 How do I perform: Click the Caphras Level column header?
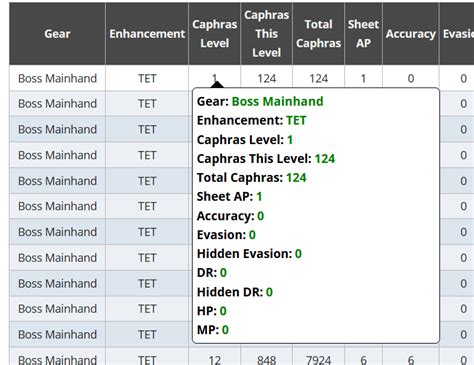point(214,34)
